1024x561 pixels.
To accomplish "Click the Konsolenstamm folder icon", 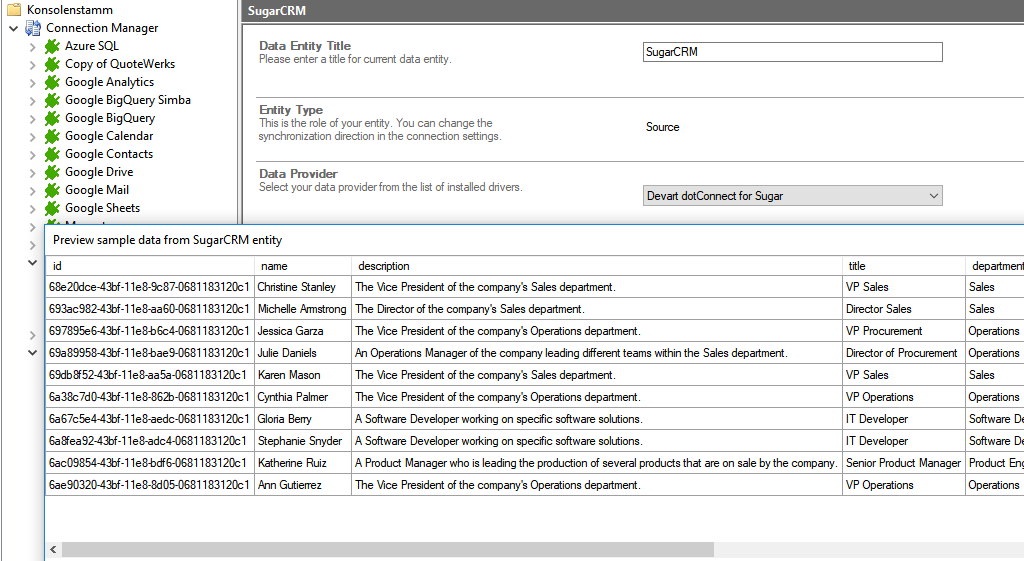I will [14, 10].
